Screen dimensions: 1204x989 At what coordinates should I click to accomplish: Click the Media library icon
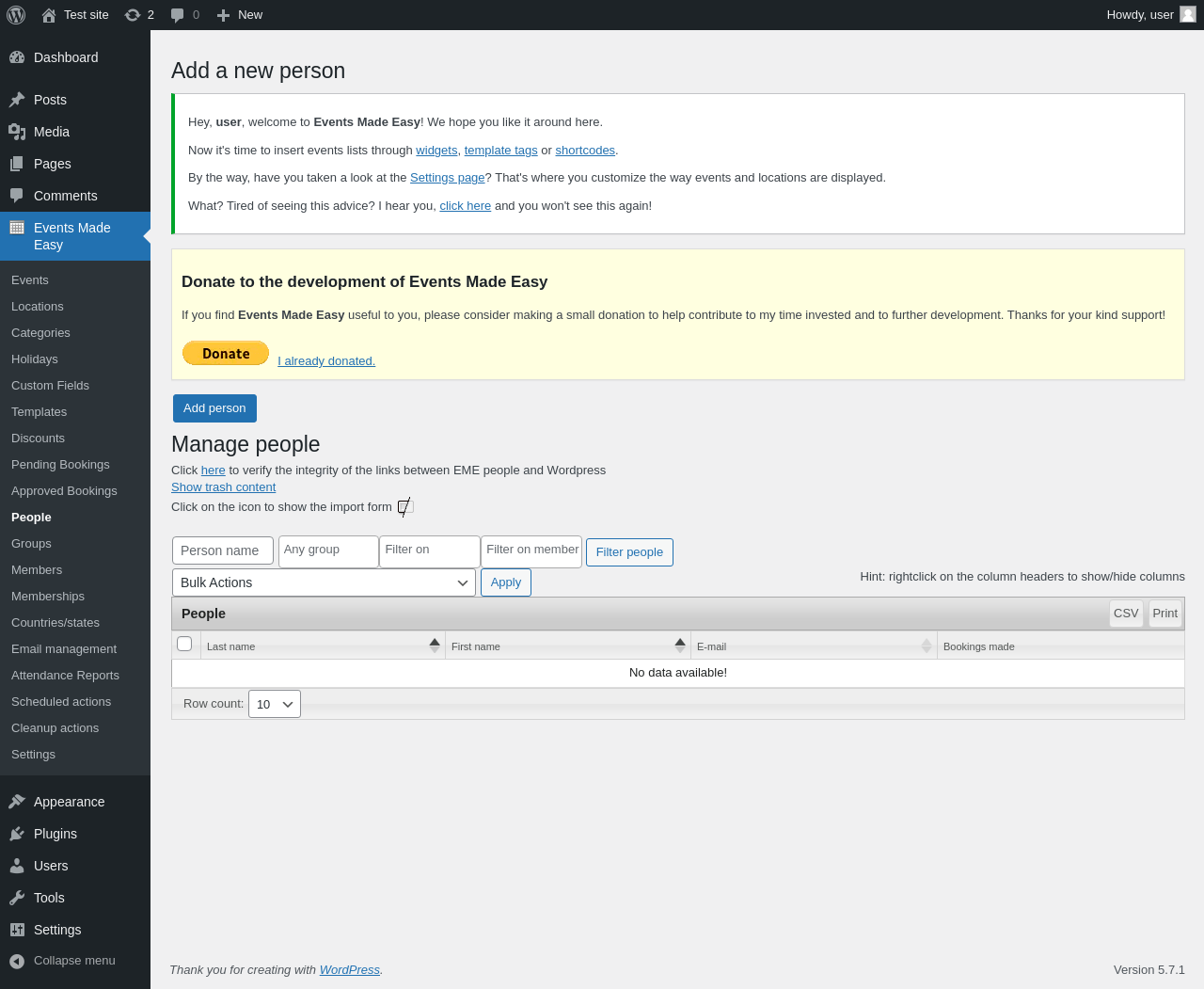[x=17, y=132]
